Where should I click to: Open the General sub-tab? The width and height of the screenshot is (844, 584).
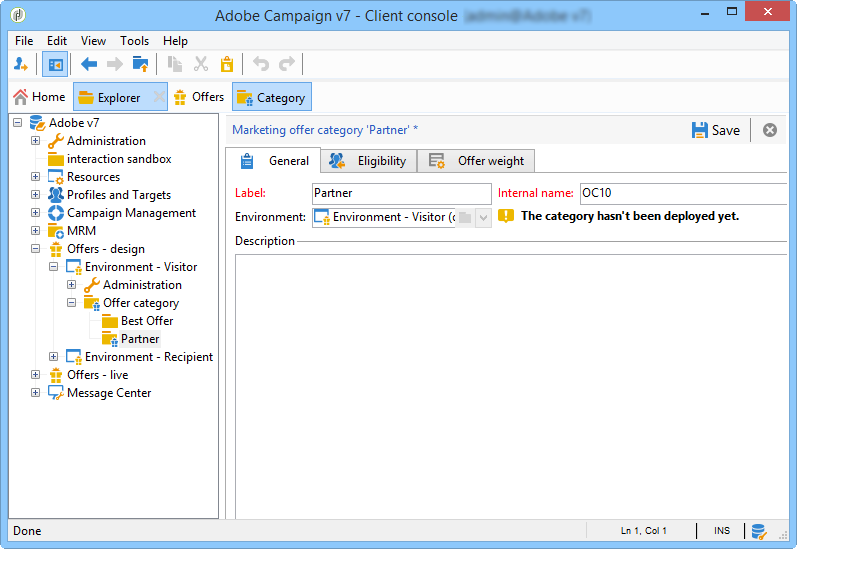coord(274,161)
